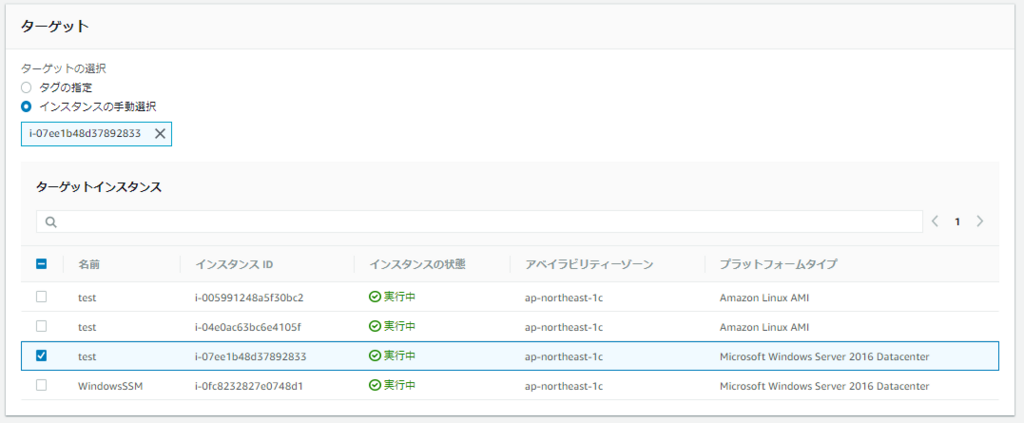Viewport: 1024px width, 423px height.
Task: Remove the selected instance tag i-07ee1b48d37892833
Action: pos(160,134)
